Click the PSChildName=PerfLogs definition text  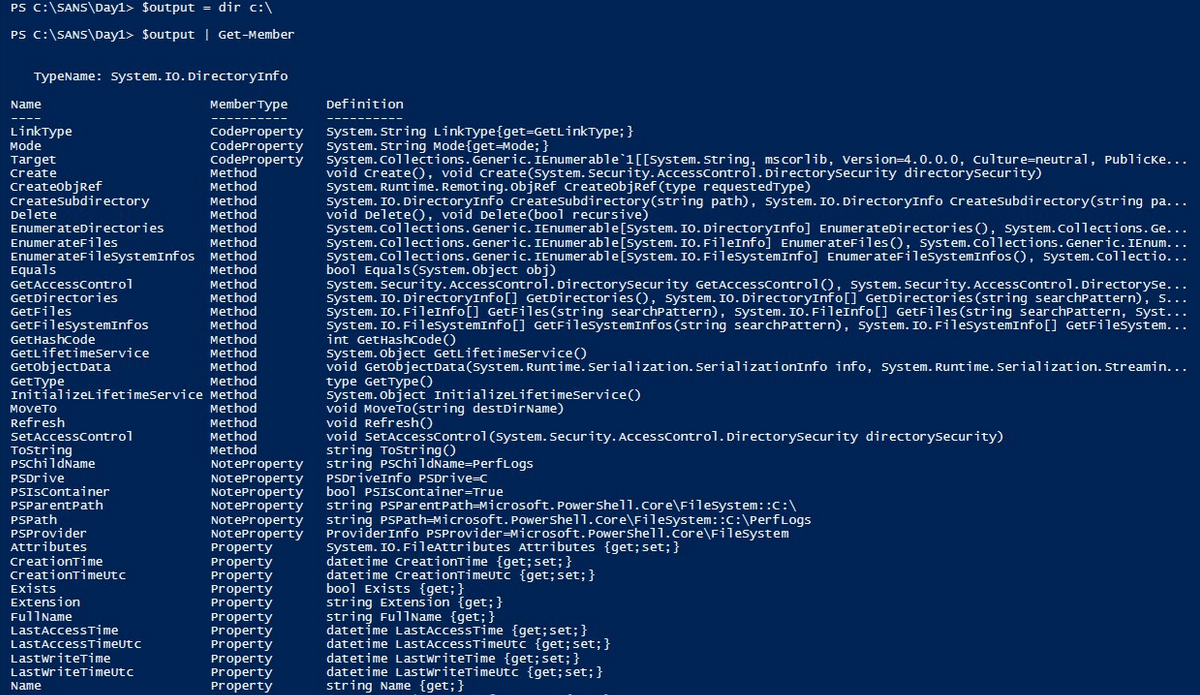[x=430, y=464]
